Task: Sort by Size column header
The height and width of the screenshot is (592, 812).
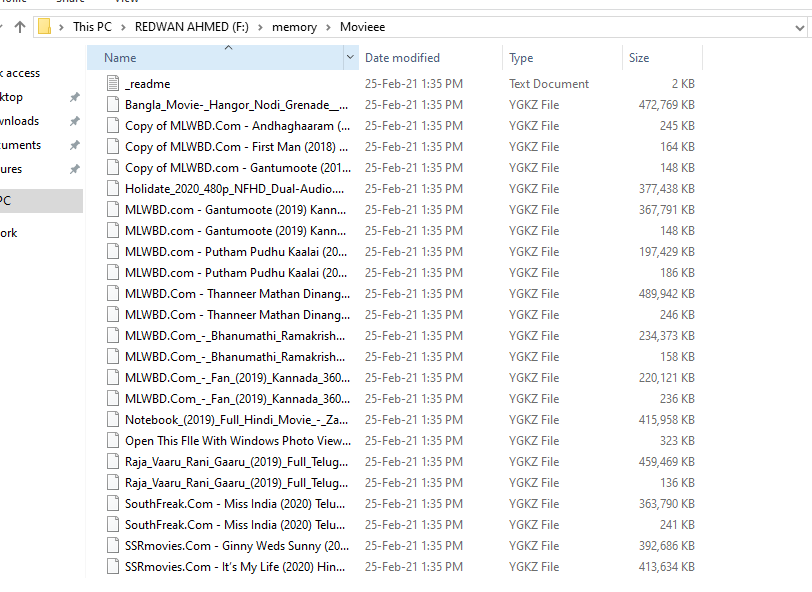Action: (x=639, y=57)
